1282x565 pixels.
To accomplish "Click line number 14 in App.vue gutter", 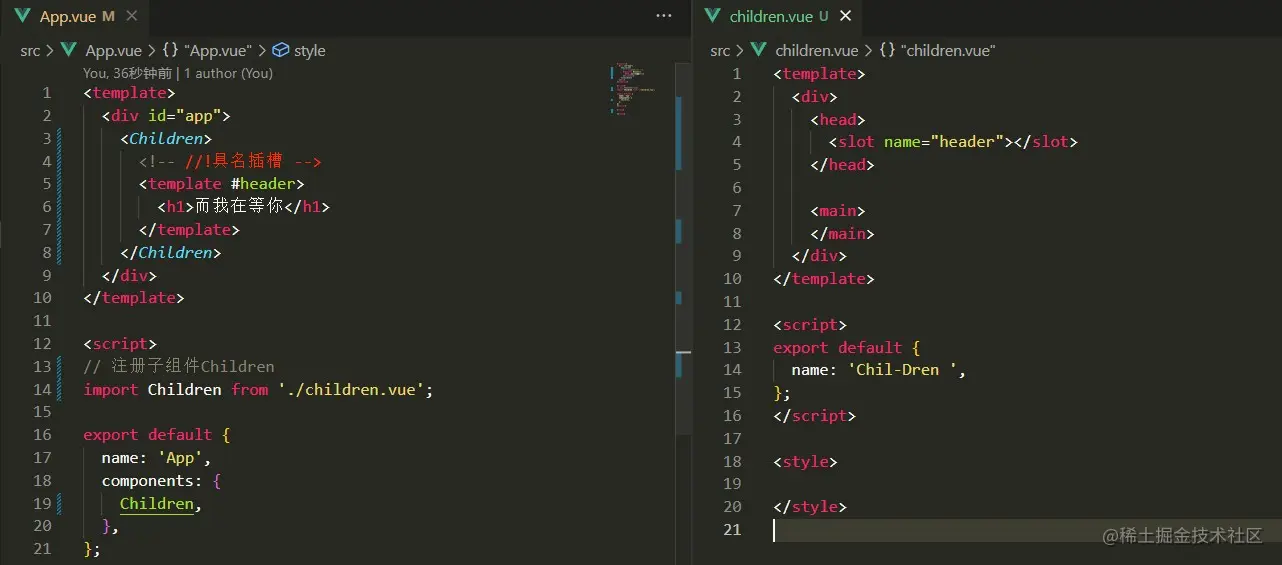I will [42, 390].
